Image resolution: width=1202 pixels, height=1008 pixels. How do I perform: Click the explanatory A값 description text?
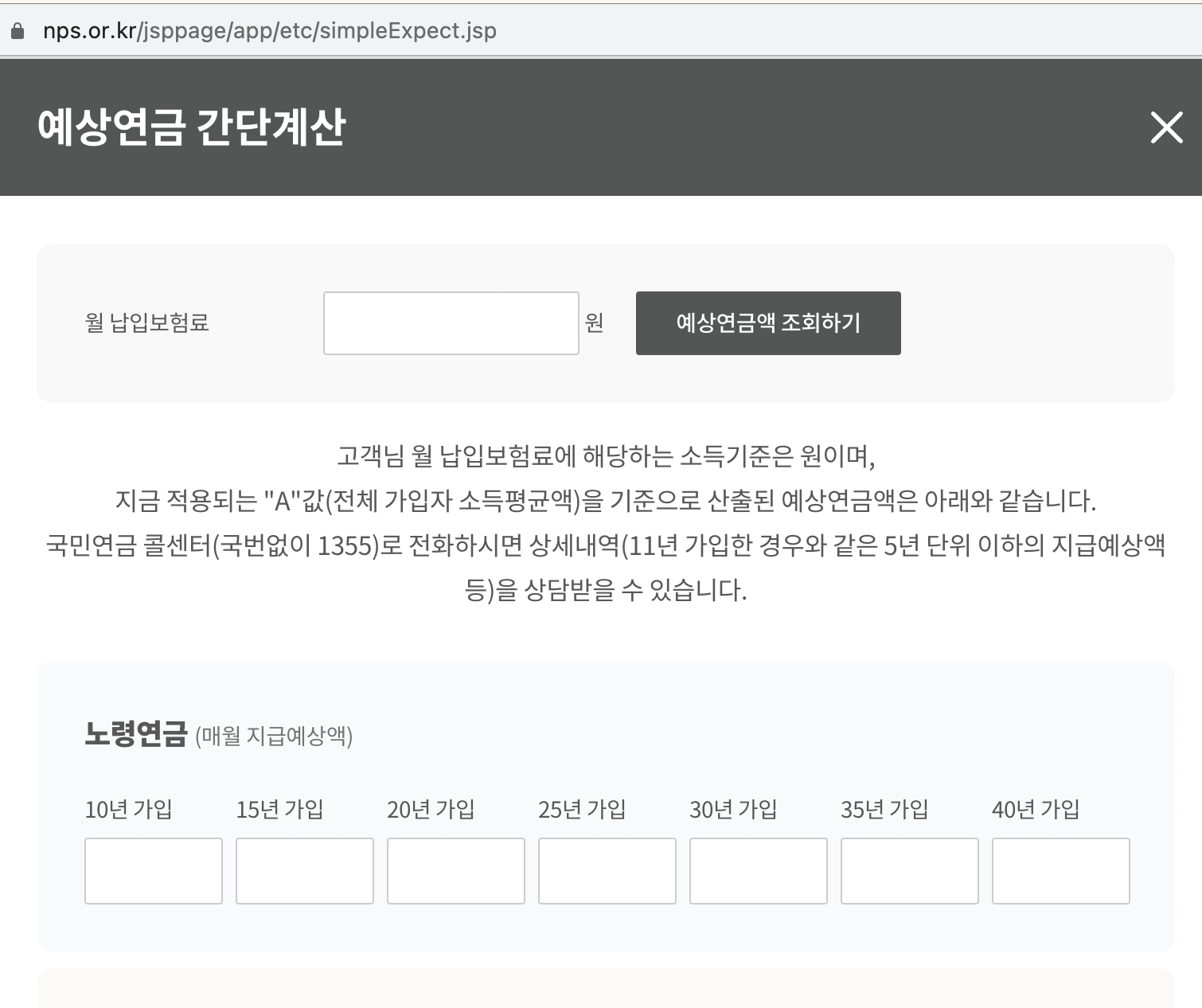coord(607,501)
